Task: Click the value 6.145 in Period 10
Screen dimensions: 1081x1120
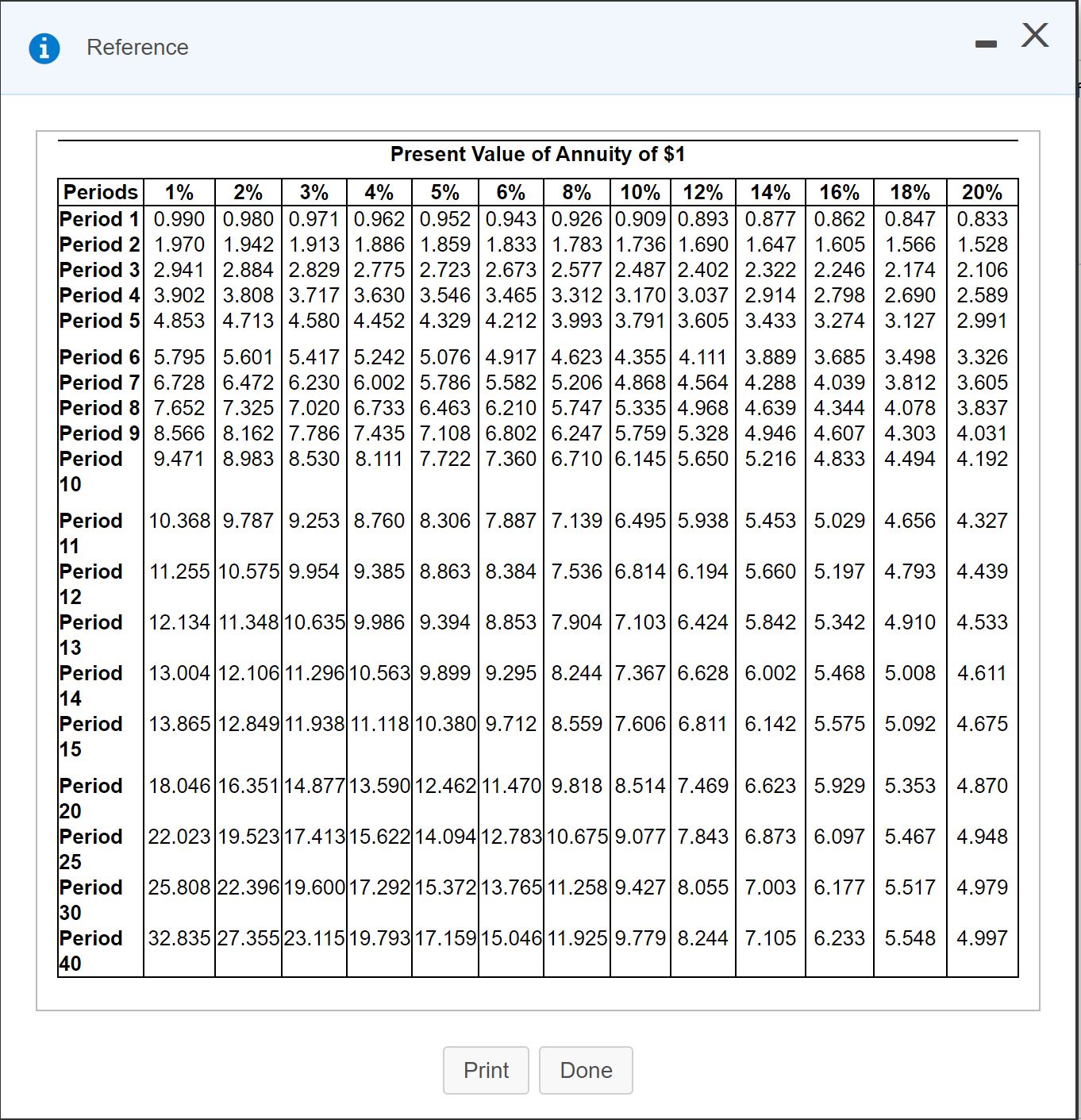Action: click(641, 459)
